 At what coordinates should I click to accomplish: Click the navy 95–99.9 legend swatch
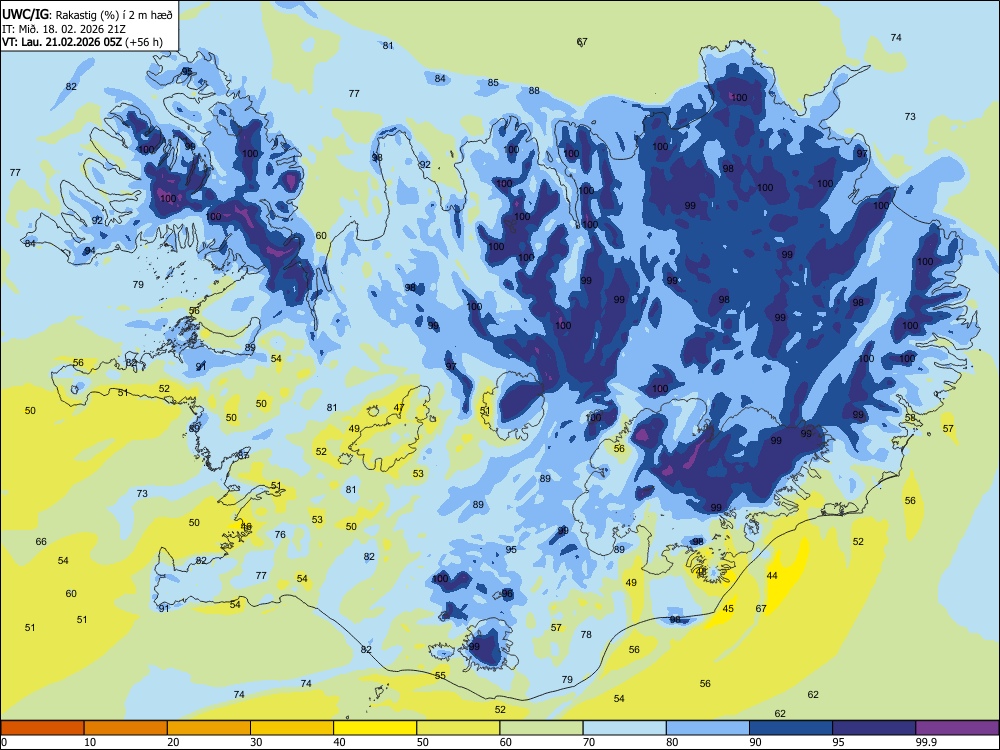click(874, 728)
